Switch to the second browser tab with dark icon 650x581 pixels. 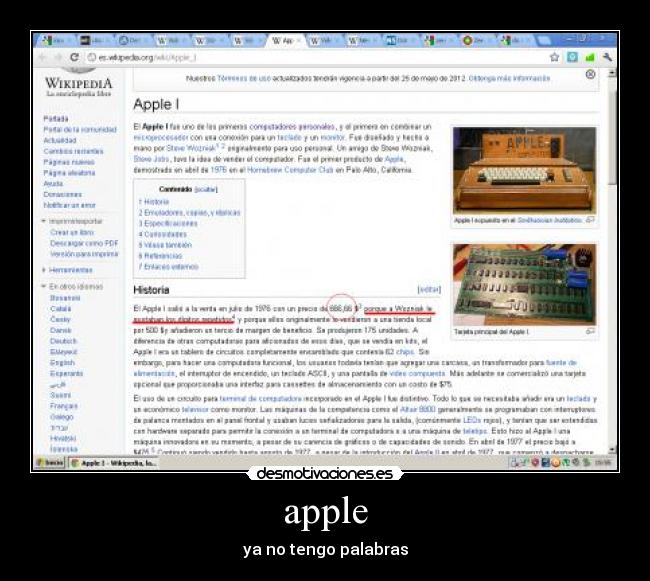tap(95, 41)
